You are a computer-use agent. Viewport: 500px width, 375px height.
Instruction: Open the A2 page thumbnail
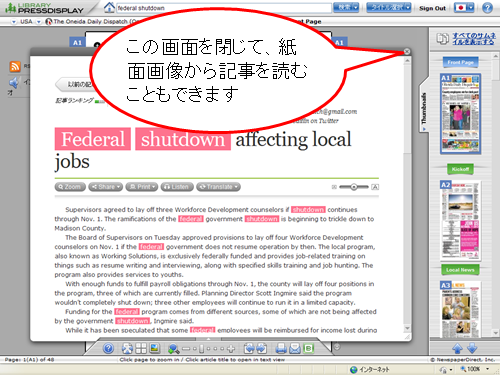460,221
